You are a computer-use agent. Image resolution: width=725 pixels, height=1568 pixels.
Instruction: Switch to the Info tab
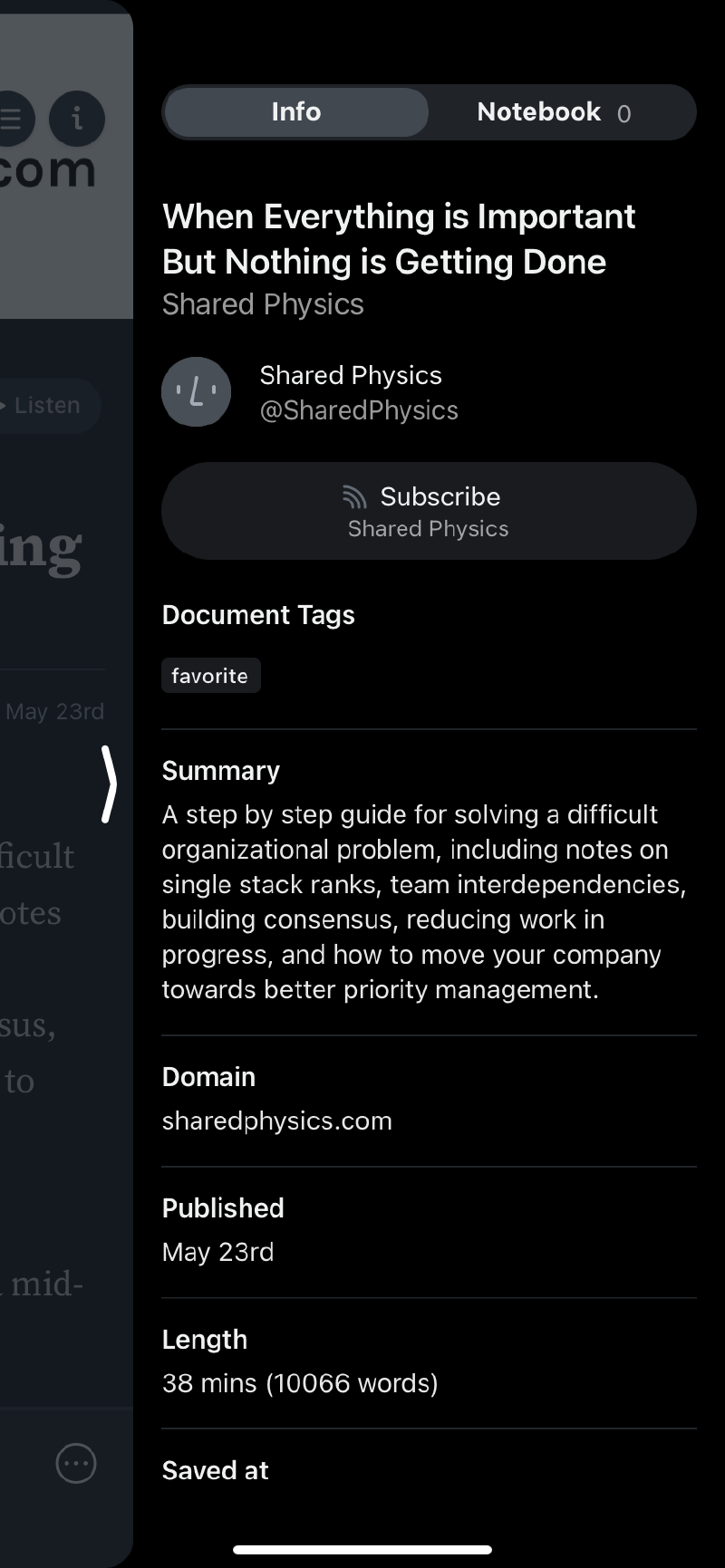click(295, 112)
